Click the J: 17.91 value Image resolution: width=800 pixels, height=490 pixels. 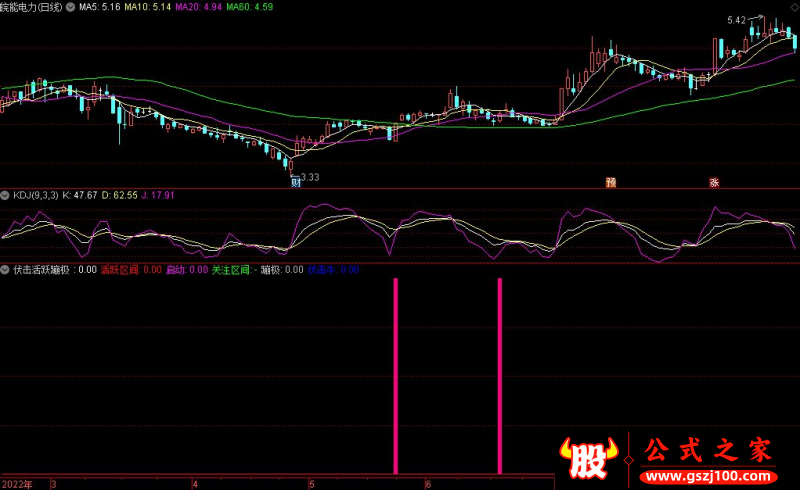[x=158, y=195]
